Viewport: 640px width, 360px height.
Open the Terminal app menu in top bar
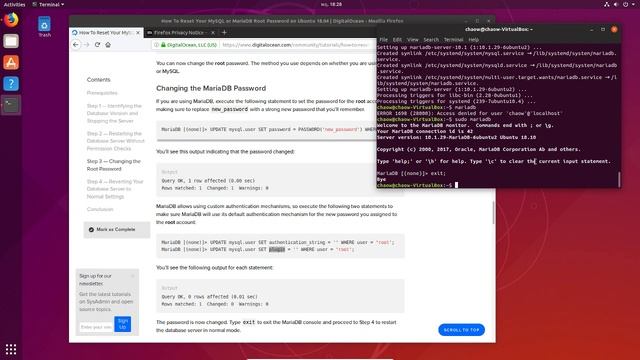(49, 4)
